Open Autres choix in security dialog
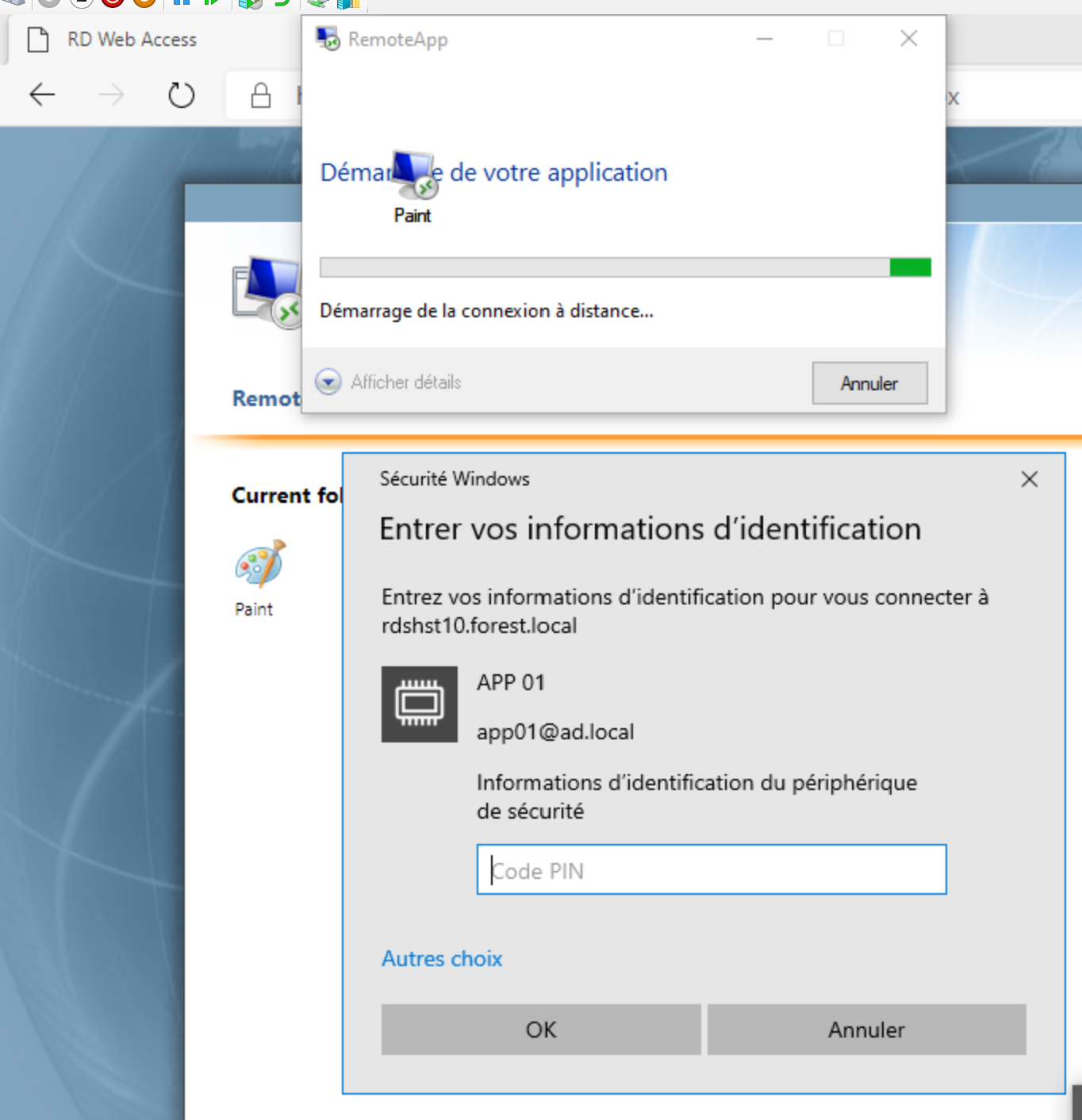The image size is (1082, 1120). 442,958
